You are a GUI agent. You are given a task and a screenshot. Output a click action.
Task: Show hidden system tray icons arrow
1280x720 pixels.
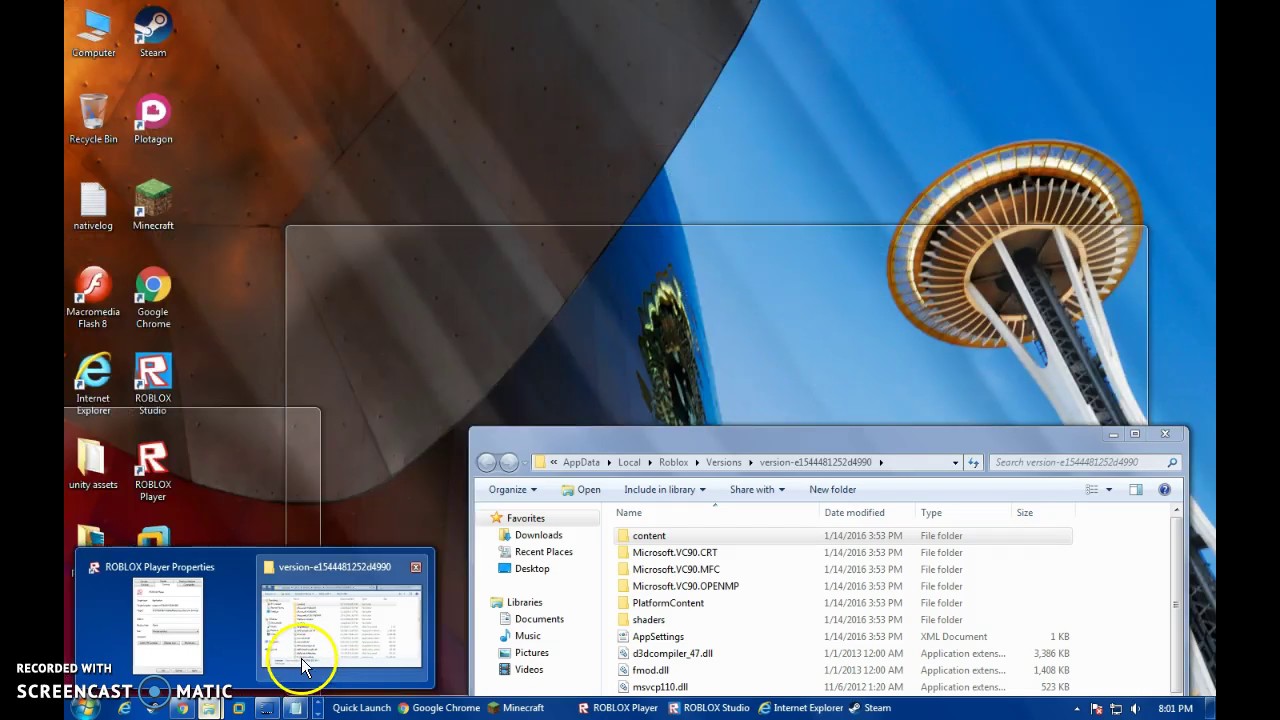1077,708
